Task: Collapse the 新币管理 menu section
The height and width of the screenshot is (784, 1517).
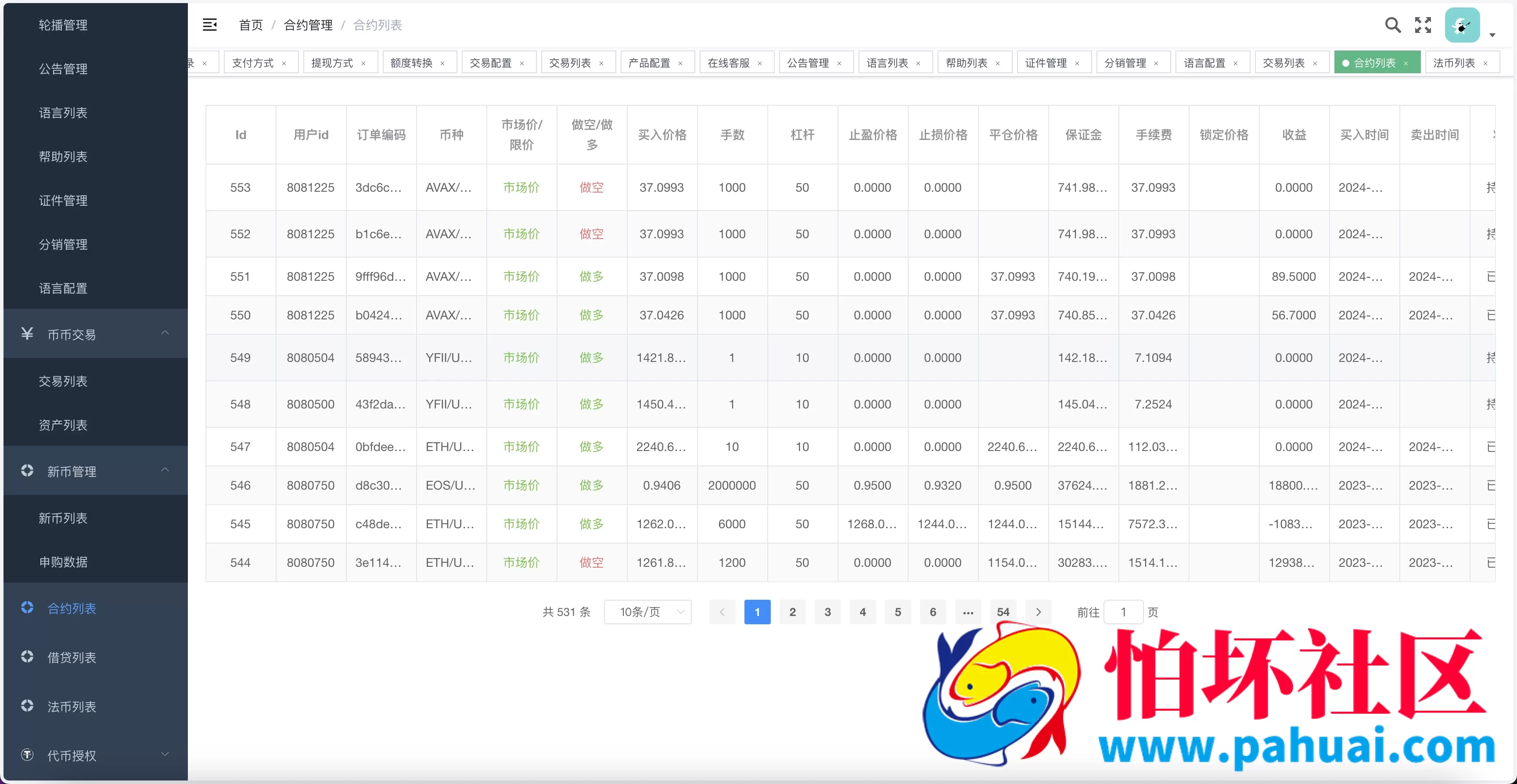Action: [x=165, y=471]
